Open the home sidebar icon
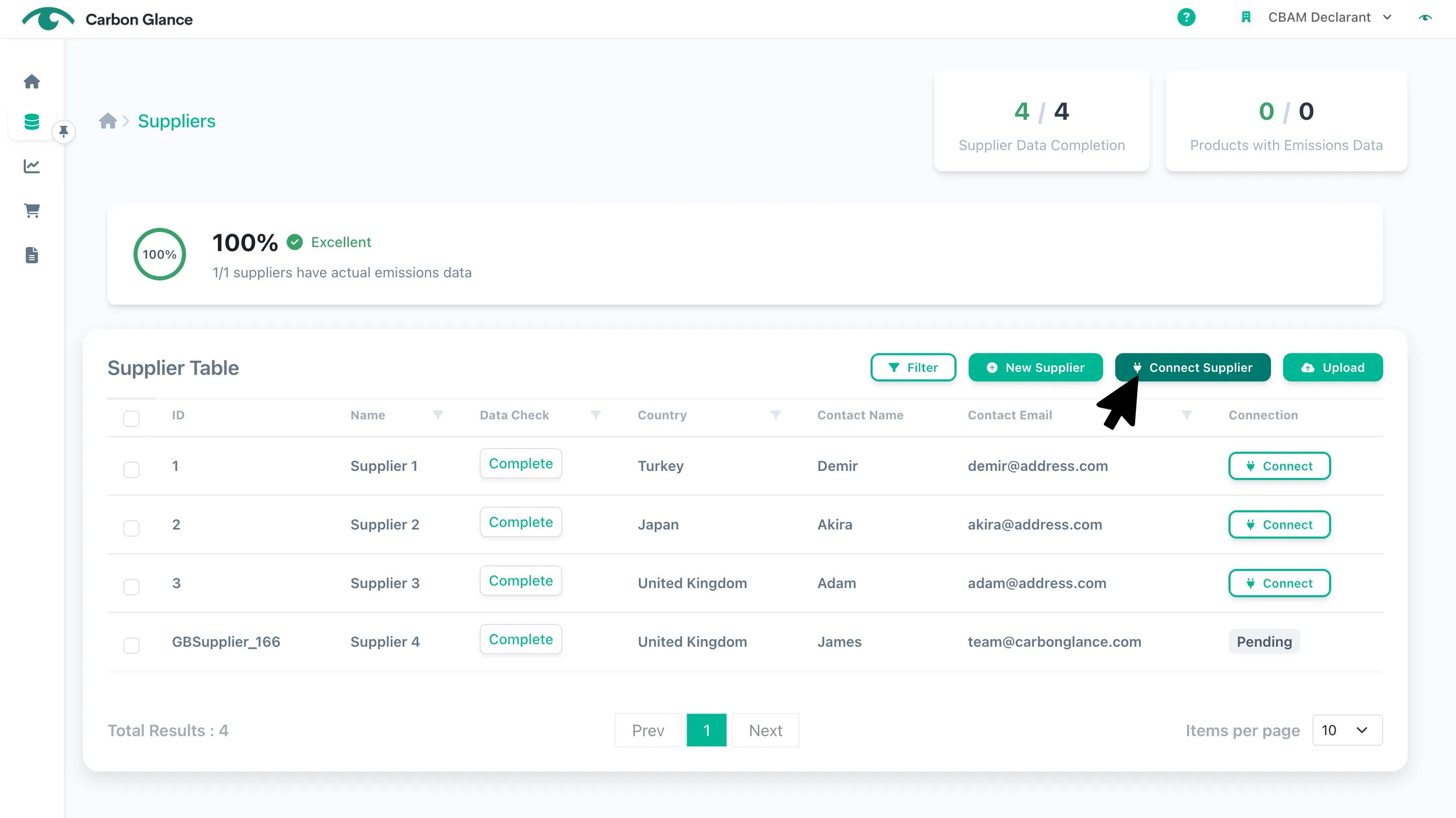Screen dimensions: 1456x818 (x=32, y=81)
